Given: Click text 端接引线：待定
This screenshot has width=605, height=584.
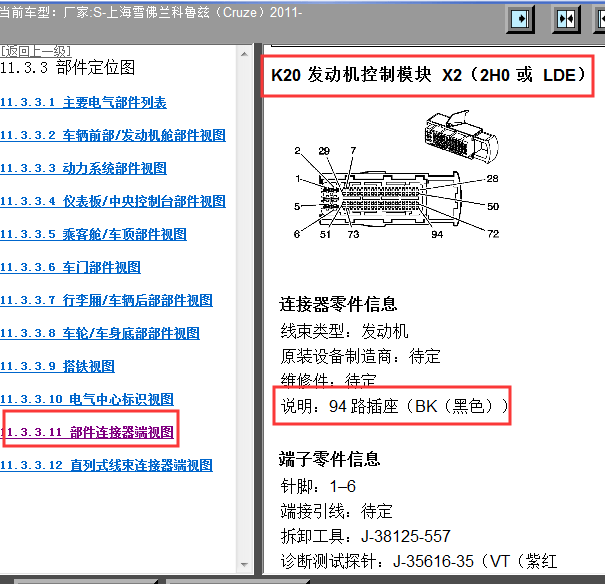Looking at the screenshot, I should click(x=336, y=511).
